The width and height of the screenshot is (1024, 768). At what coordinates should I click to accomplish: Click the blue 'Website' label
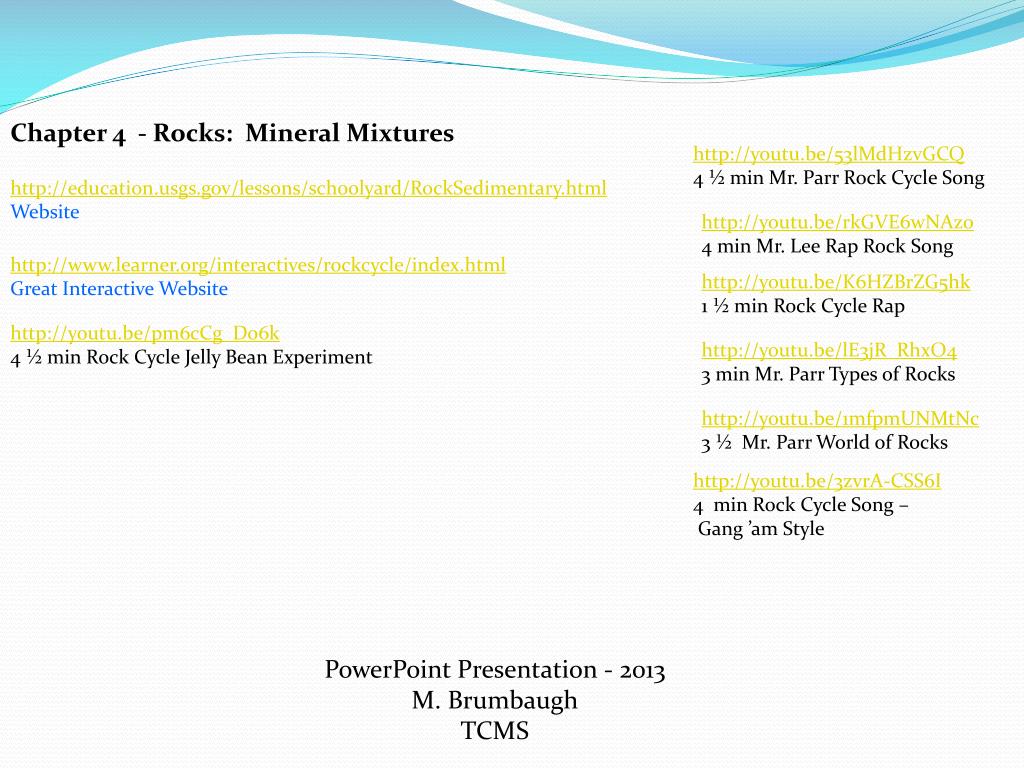(45, 212)
